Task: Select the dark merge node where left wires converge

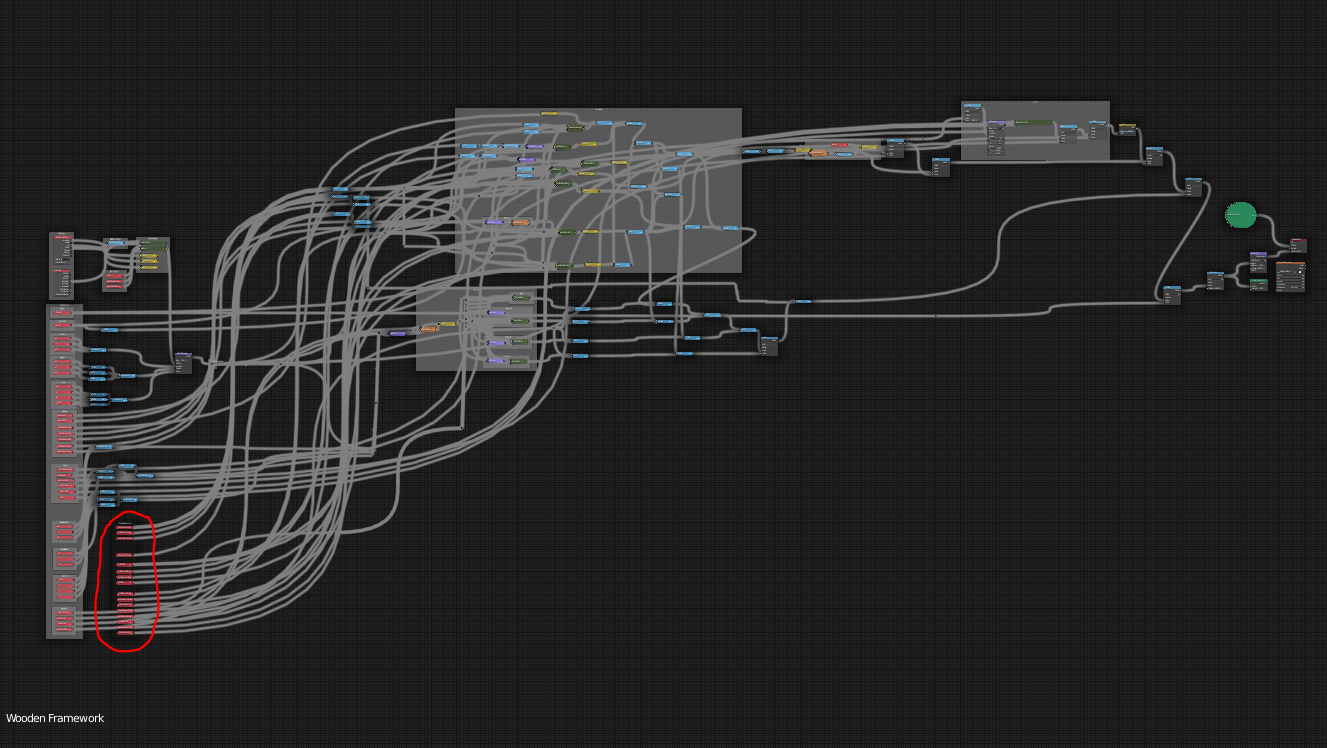Action: click(x=183, y=362)
